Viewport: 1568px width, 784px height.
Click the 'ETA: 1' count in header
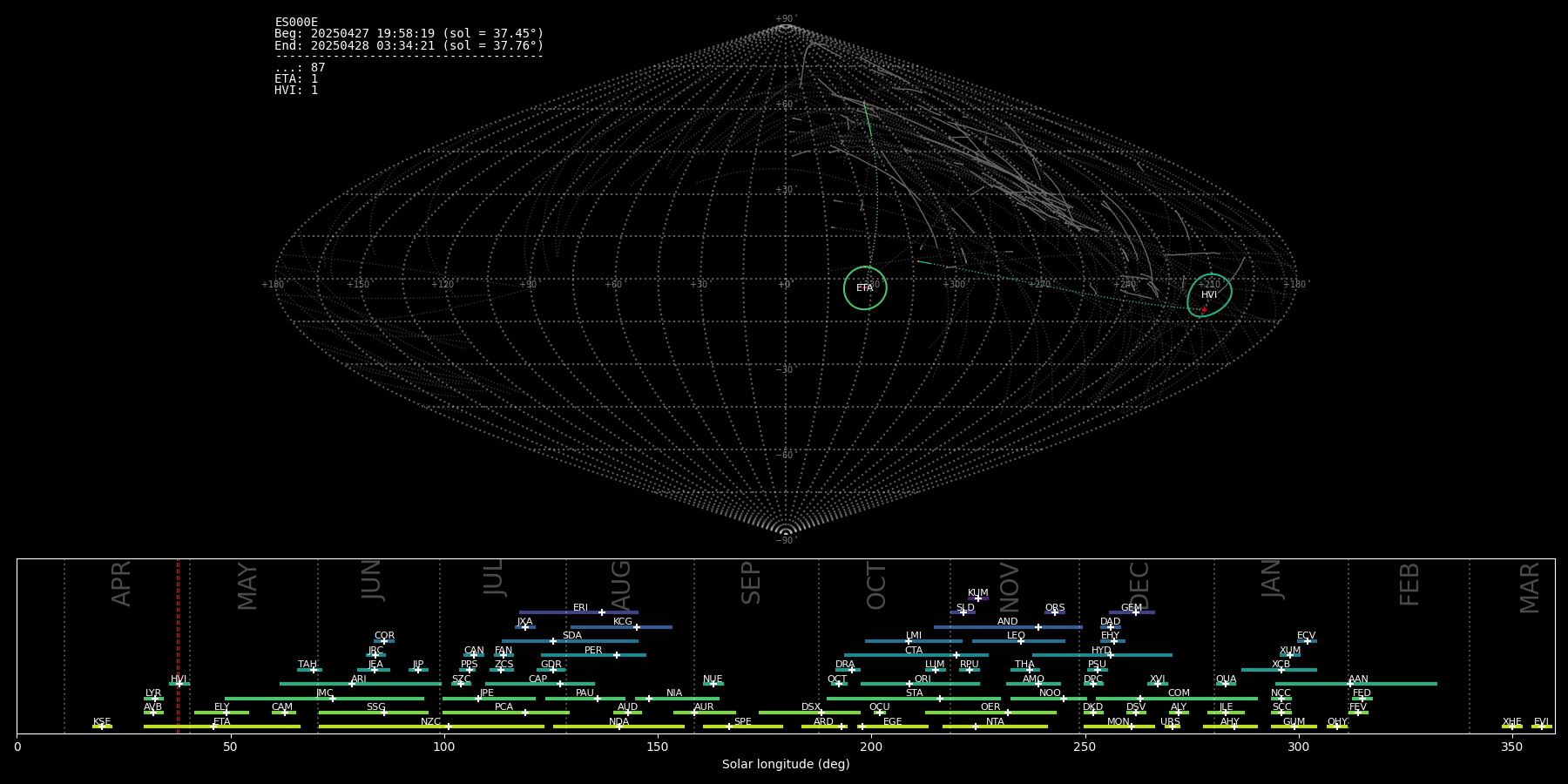click(296, 79)
